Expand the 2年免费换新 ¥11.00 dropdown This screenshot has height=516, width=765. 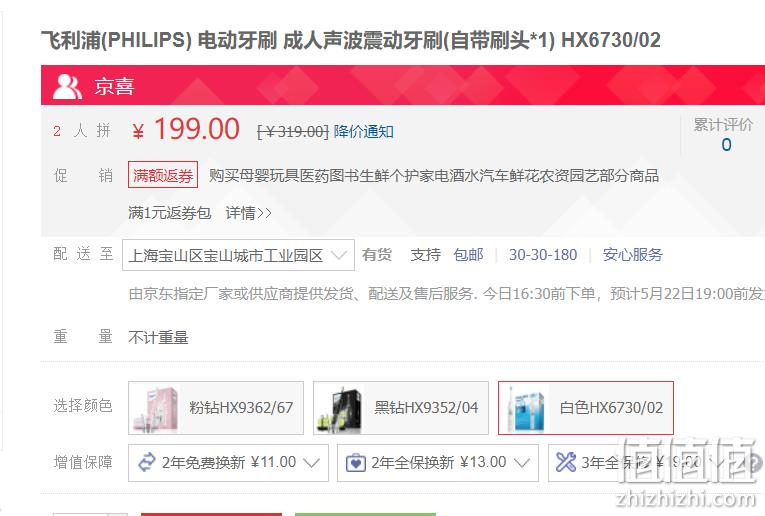click(228, 463)
